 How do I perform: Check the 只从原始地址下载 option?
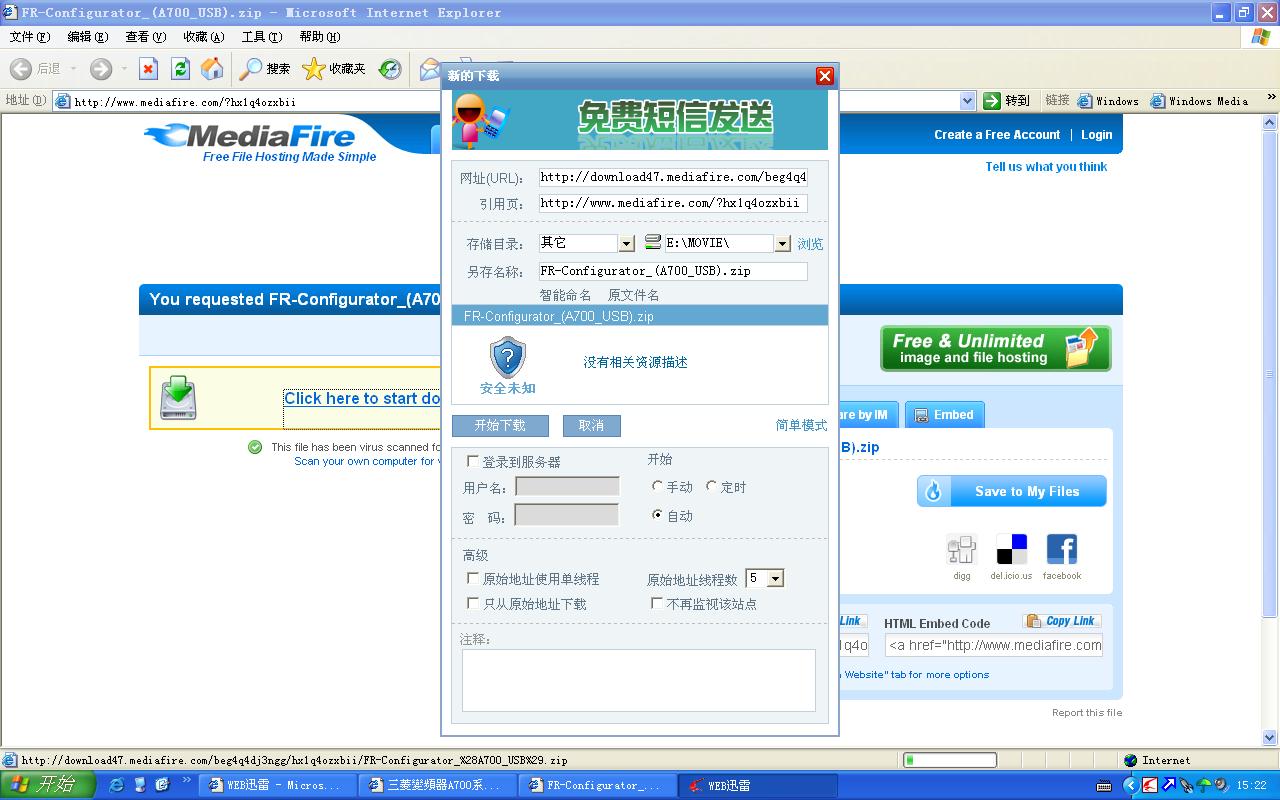473,603
